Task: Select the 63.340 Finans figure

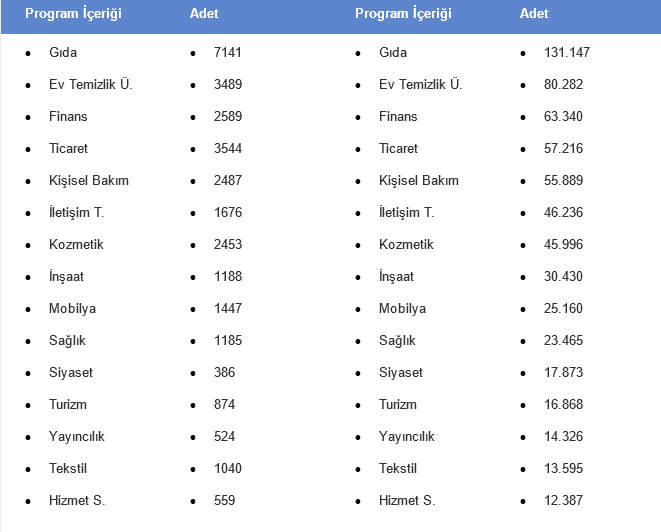Action: (563, 116)
